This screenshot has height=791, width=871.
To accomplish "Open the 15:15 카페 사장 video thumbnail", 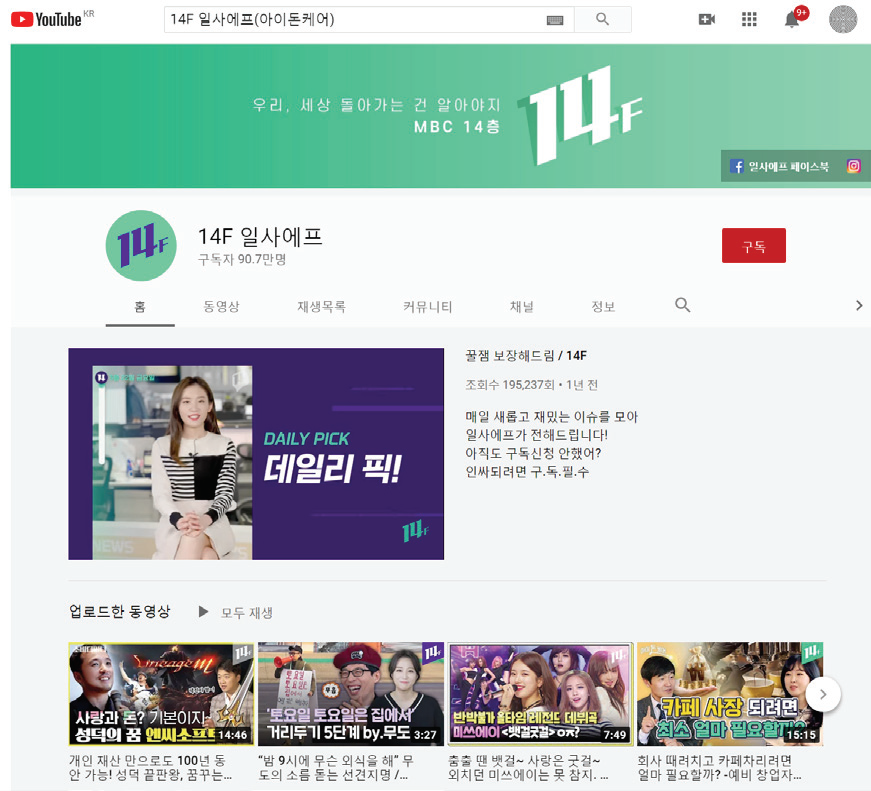I will (x=730, y=694).
